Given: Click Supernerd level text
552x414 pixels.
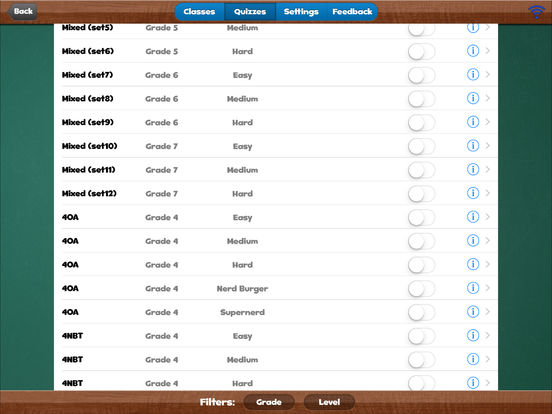Looking at the screenshot, I should pos(242,313).
